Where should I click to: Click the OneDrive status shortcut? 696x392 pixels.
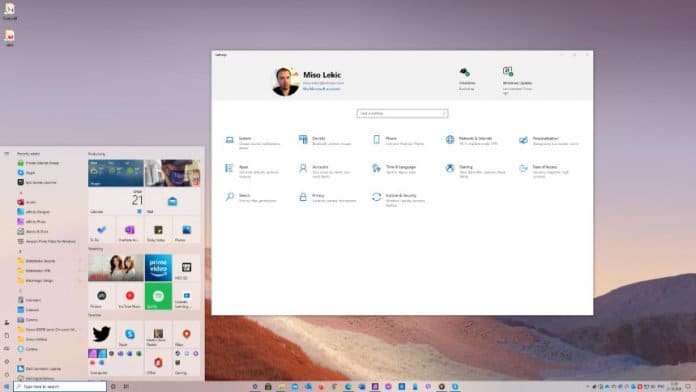(467, 79)
